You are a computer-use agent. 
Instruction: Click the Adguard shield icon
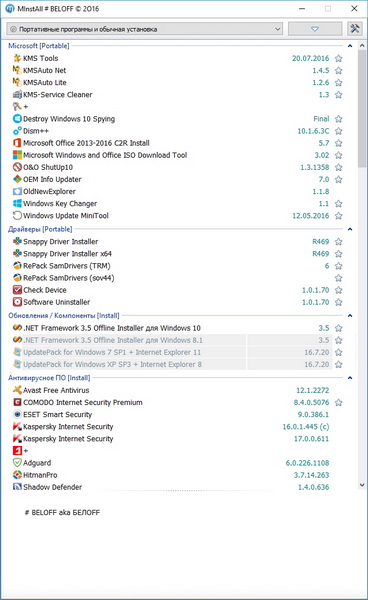coord(17,463)
